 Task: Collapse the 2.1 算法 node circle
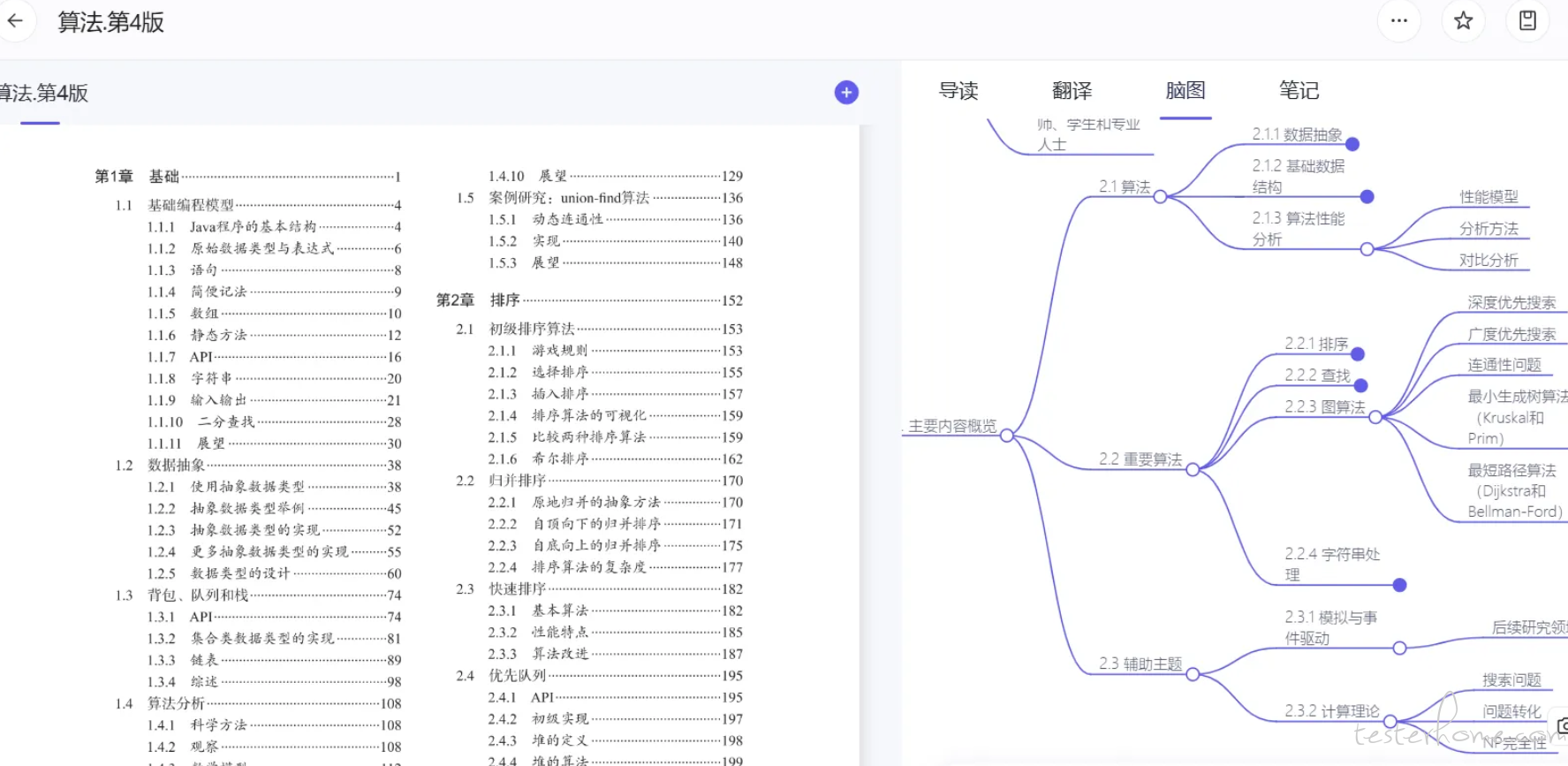(1160, 196)
